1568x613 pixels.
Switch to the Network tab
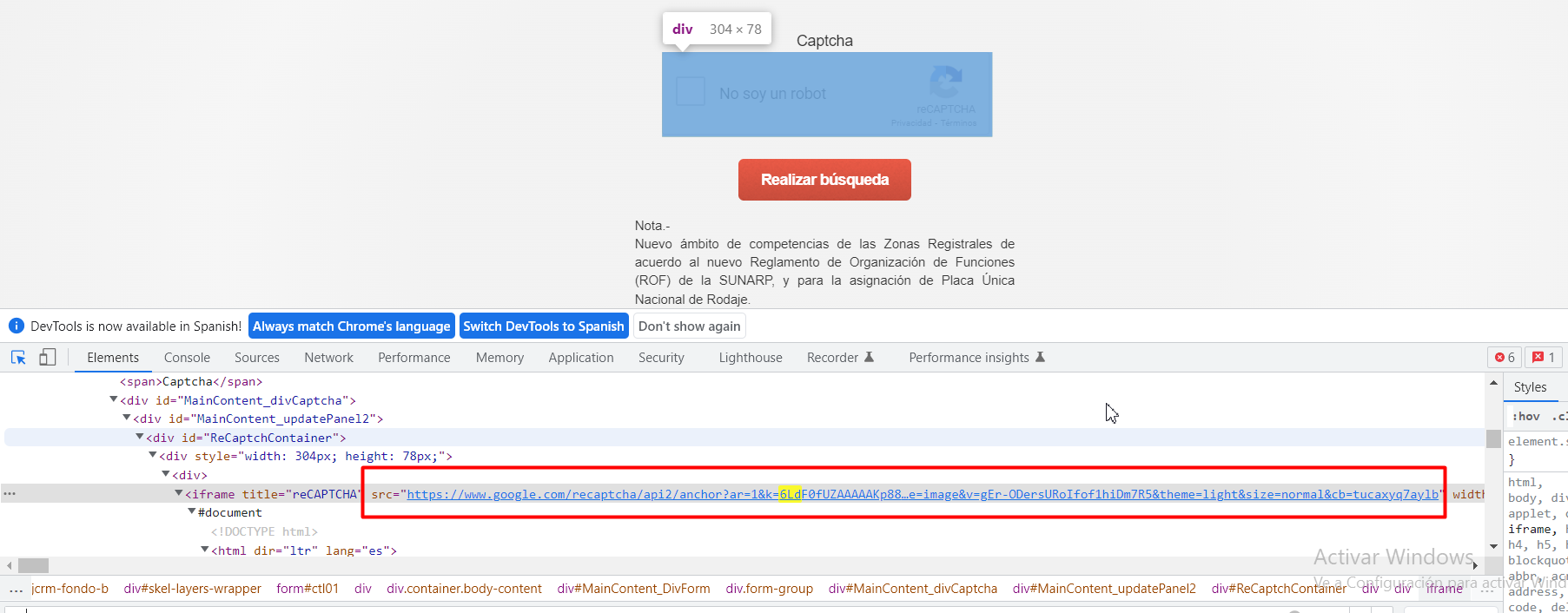328,358
